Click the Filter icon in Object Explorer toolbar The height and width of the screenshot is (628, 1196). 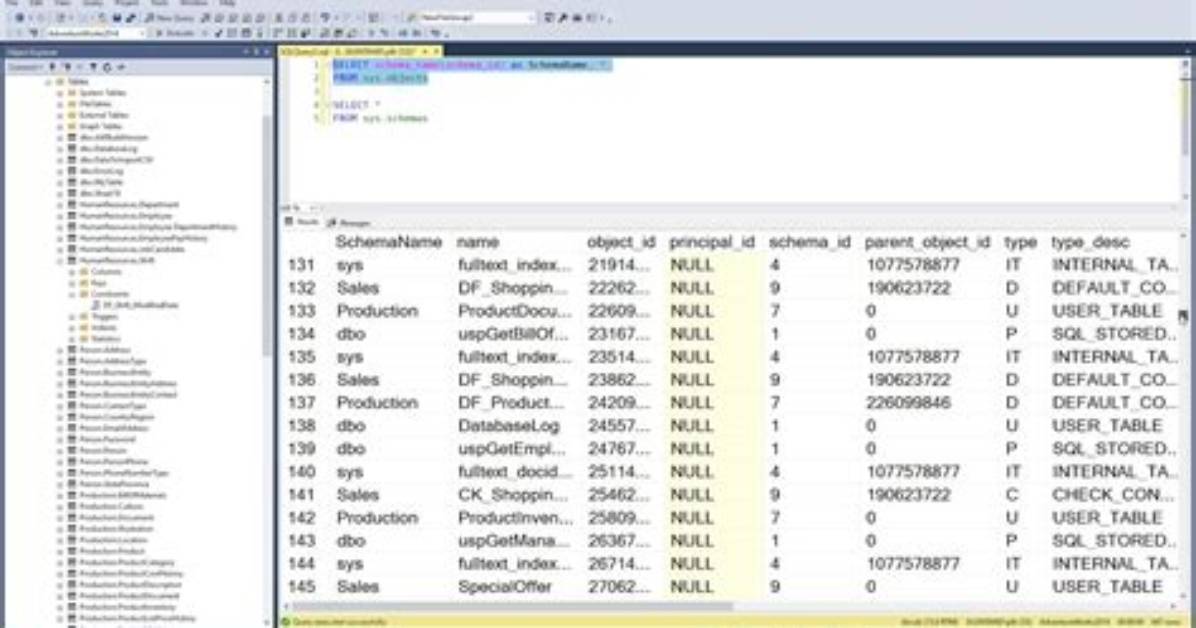point(94,67)
